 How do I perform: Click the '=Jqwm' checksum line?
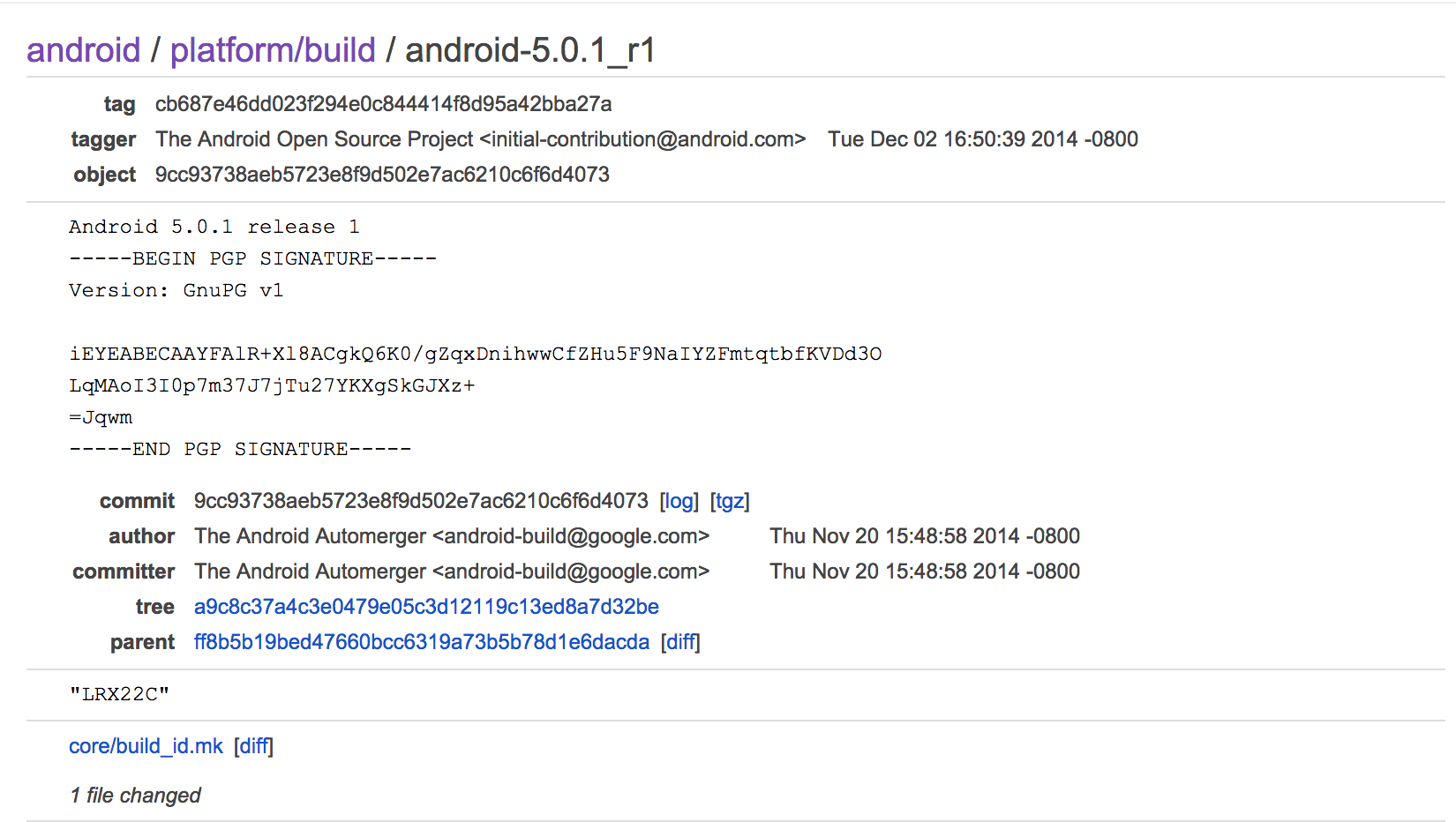coord(101,417)
